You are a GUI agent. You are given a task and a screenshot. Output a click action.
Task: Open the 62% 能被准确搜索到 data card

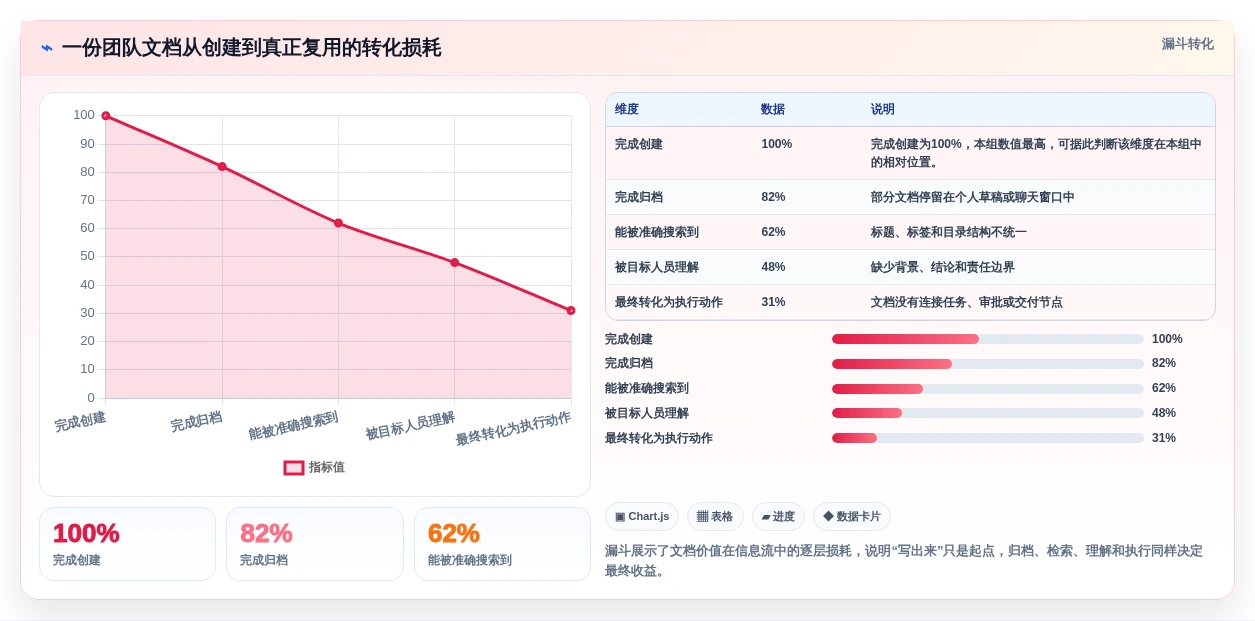coord(502,544)
